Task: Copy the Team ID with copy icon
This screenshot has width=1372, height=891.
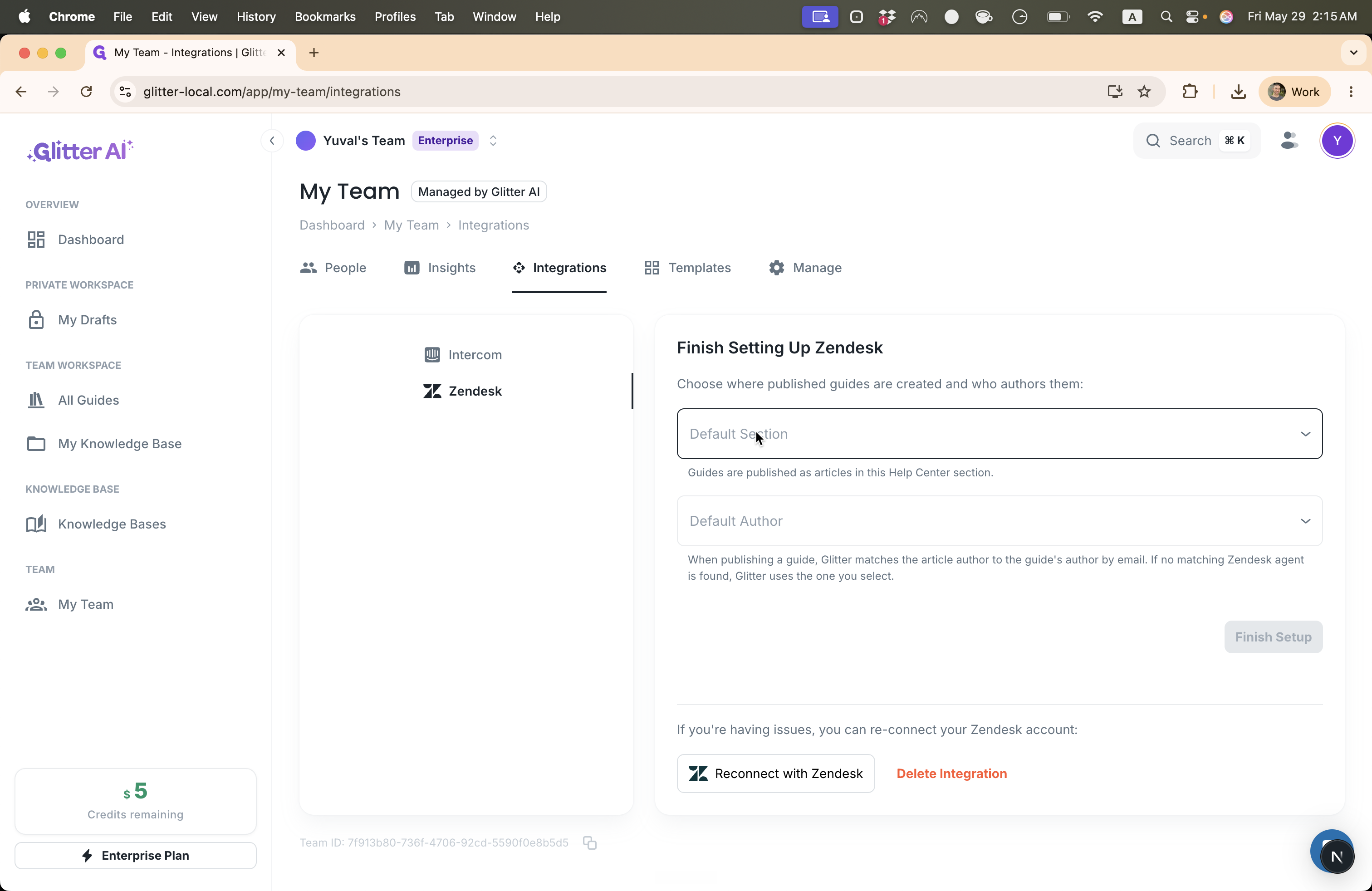Action: tap(589, 842)
